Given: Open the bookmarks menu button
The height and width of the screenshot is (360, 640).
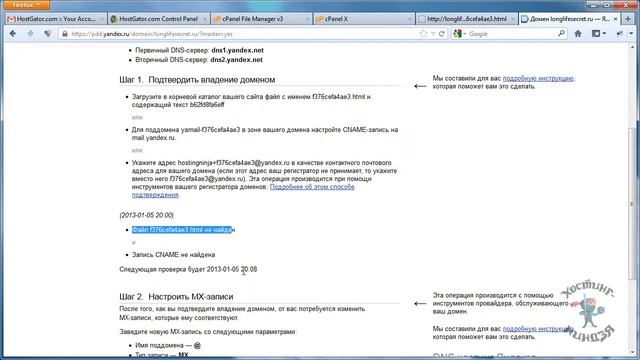Looking at the screenshot, I should pos(598,34).
